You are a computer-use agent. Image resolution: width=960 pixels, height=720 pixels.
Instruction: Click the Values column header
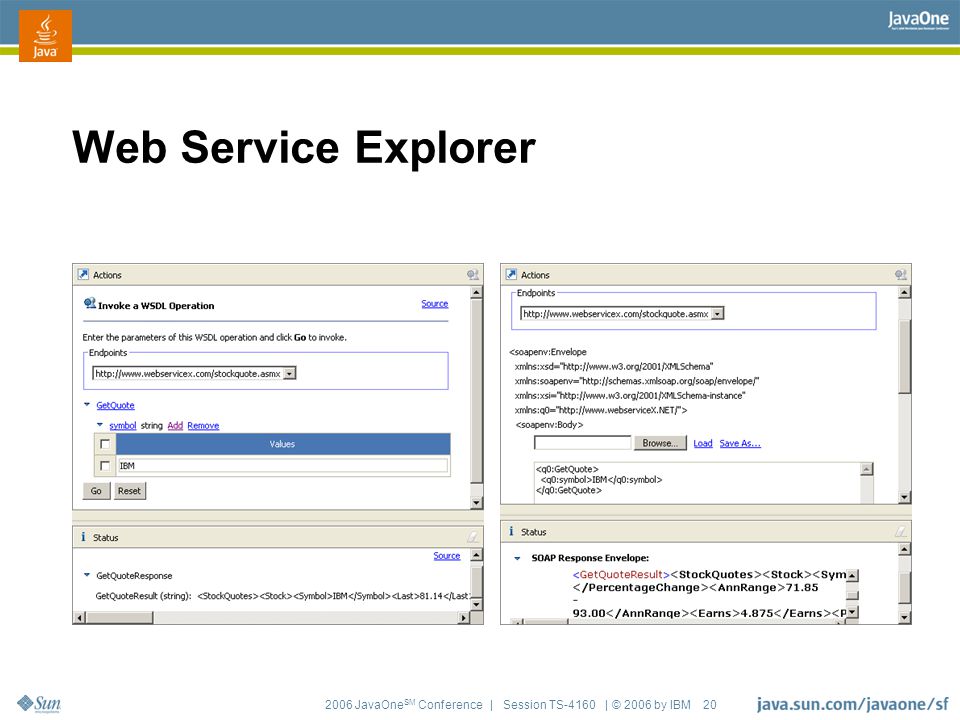(283, 444)
